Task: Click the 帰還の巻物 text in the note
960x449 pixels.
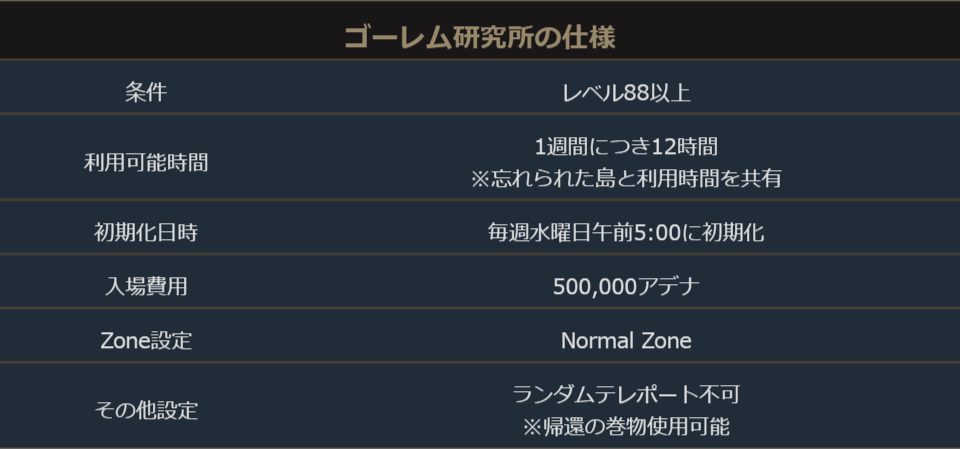Action: click(594, 426)
